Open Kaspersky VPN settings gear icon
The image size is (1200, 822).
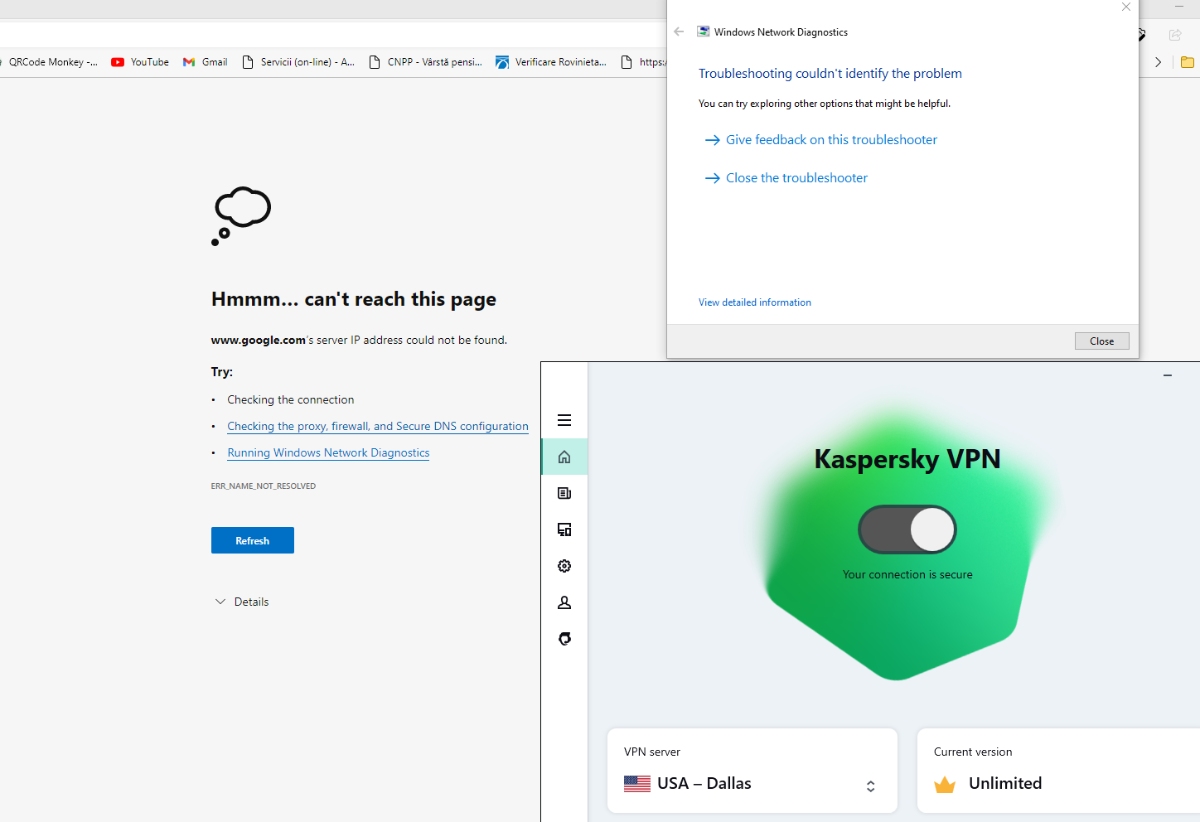click(564, 566)
